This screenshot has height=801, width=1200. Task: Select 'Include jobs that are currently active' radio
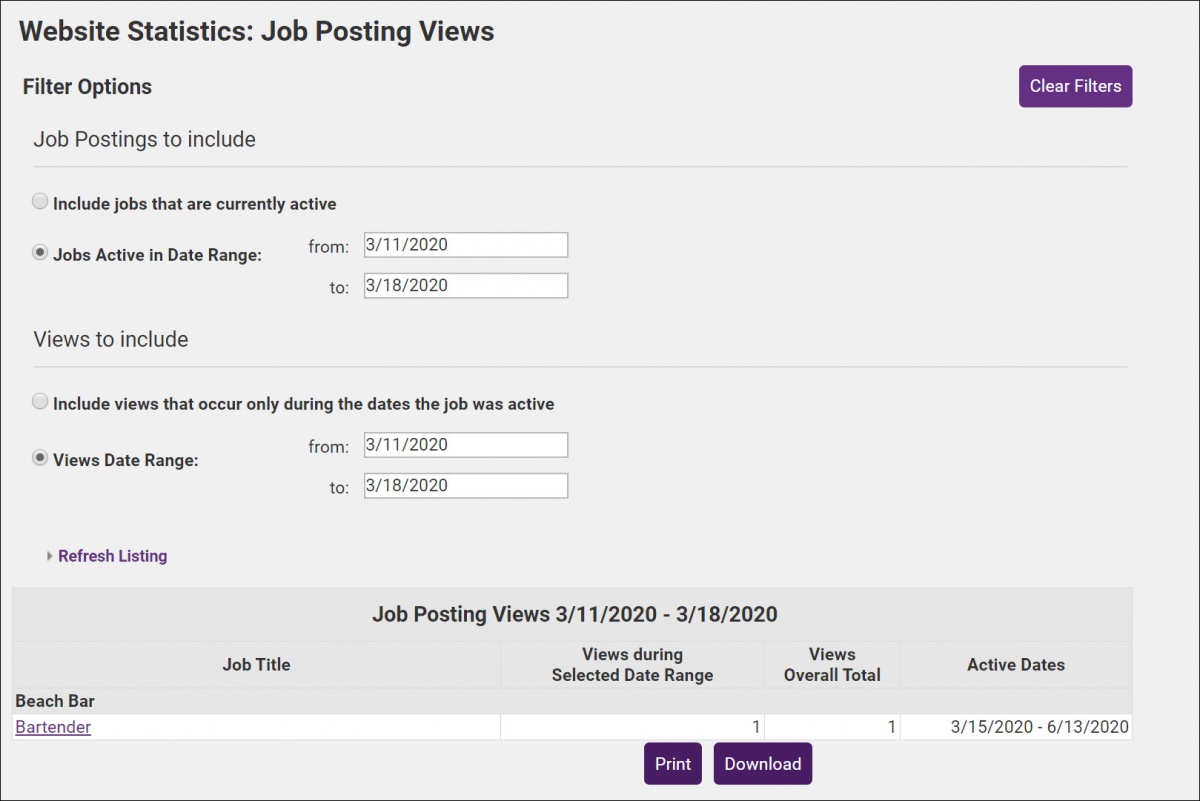[x=40, y=202]
